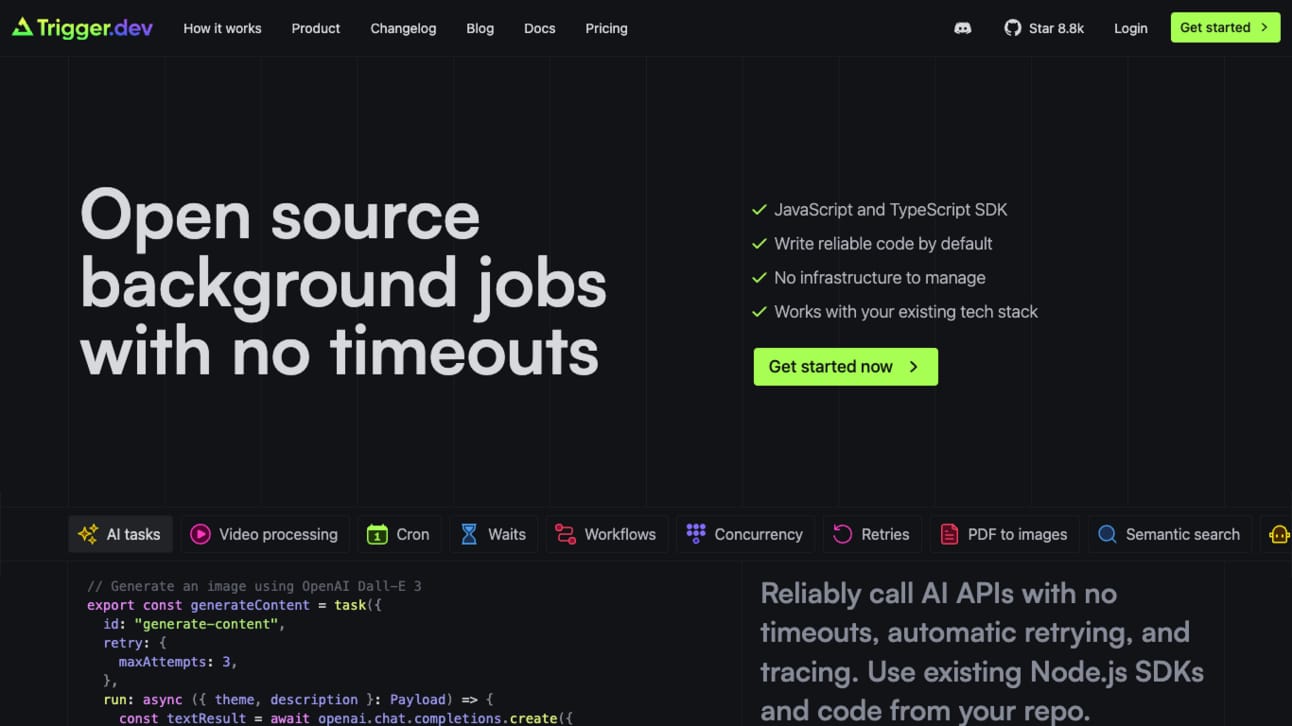Click the Cron calendar icon

click(377, 534)
